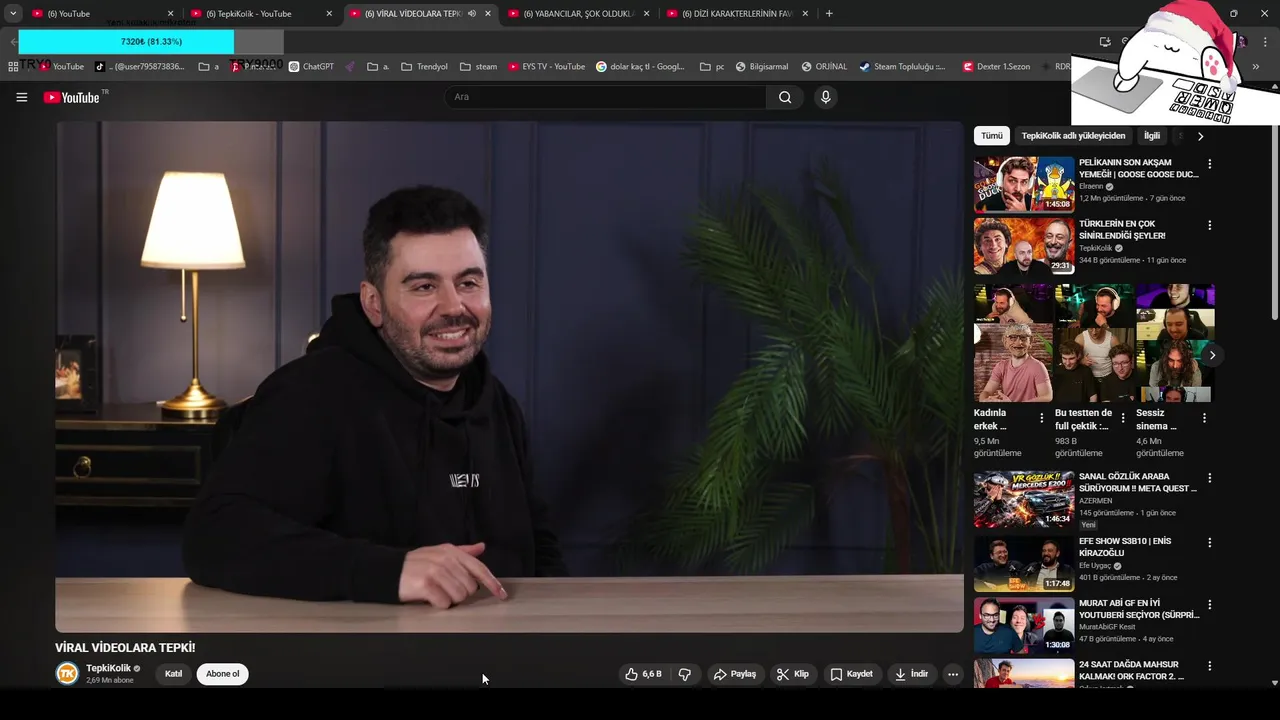
Task: Open TÜRKLERİN EN ÇOK SİNİRLENDİĞİ thumbnail
Action: tap(1024, 246)
